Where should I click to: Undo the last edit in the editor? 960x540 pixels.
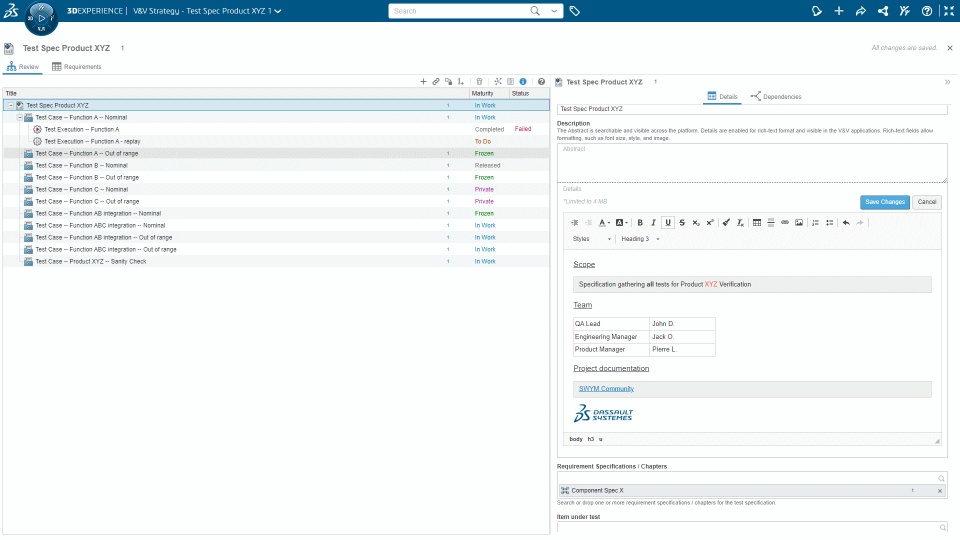[846, 223]
